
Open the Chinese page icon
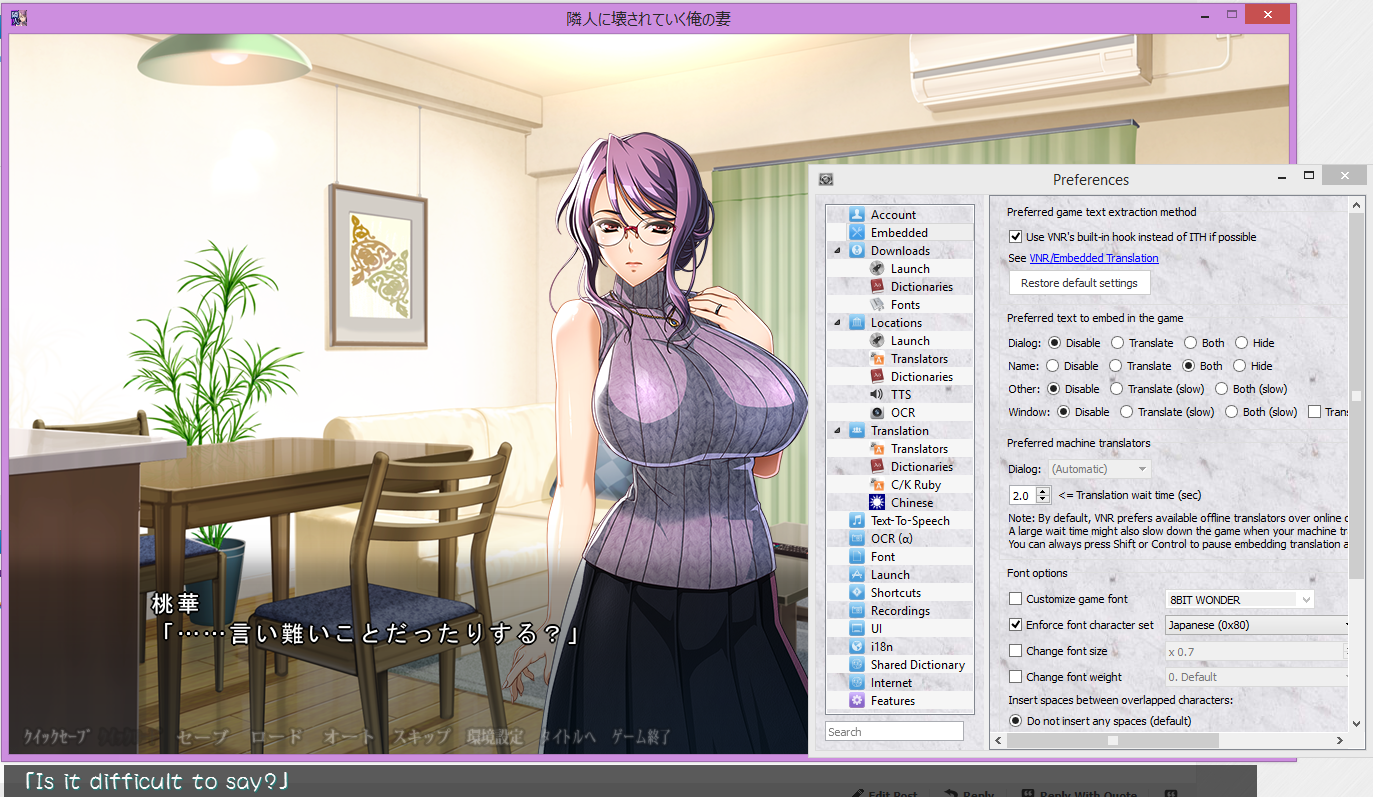click(877, 502)
